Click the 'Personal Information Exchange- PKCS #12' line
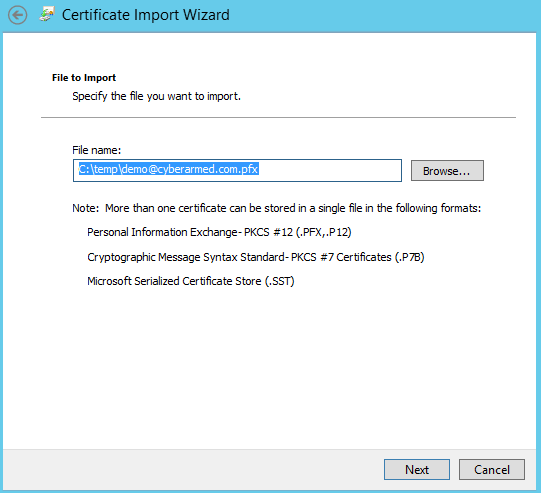 tap(219, 232)
